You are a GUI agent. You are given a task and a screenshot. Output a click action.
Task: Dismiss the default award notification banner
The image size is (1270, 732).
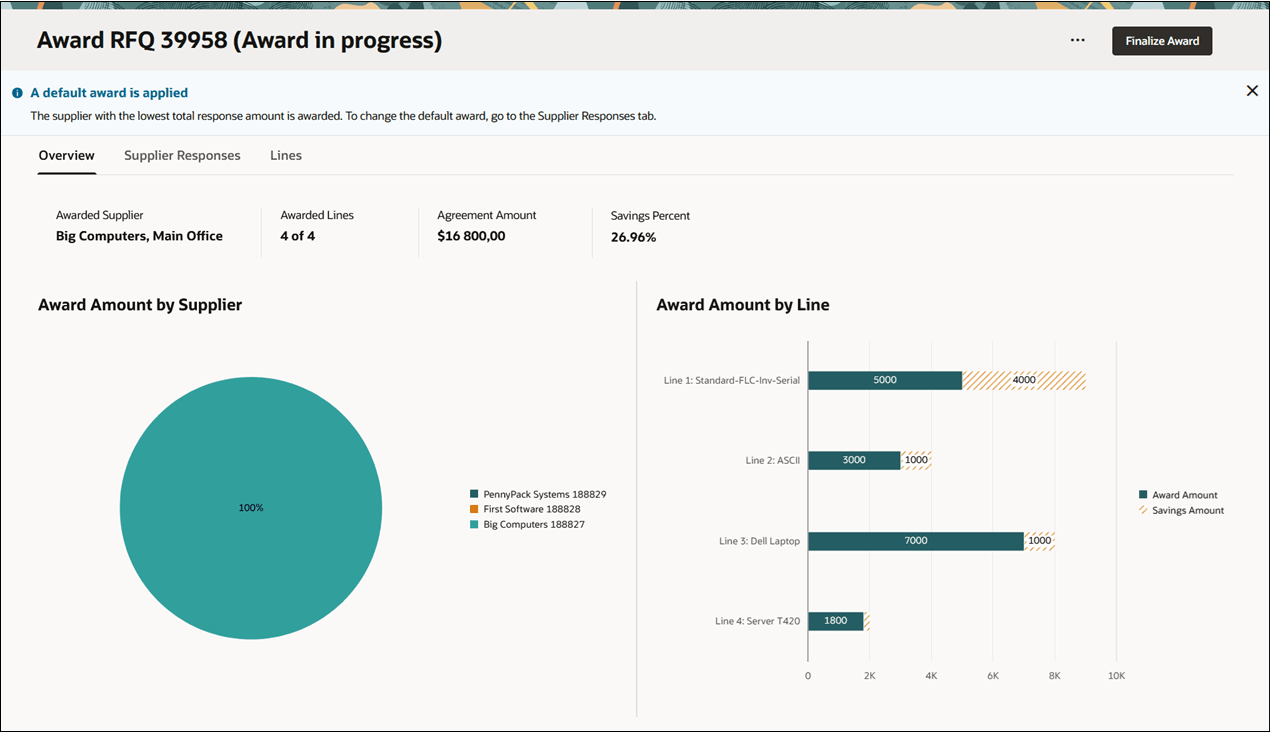point(1252,90)
